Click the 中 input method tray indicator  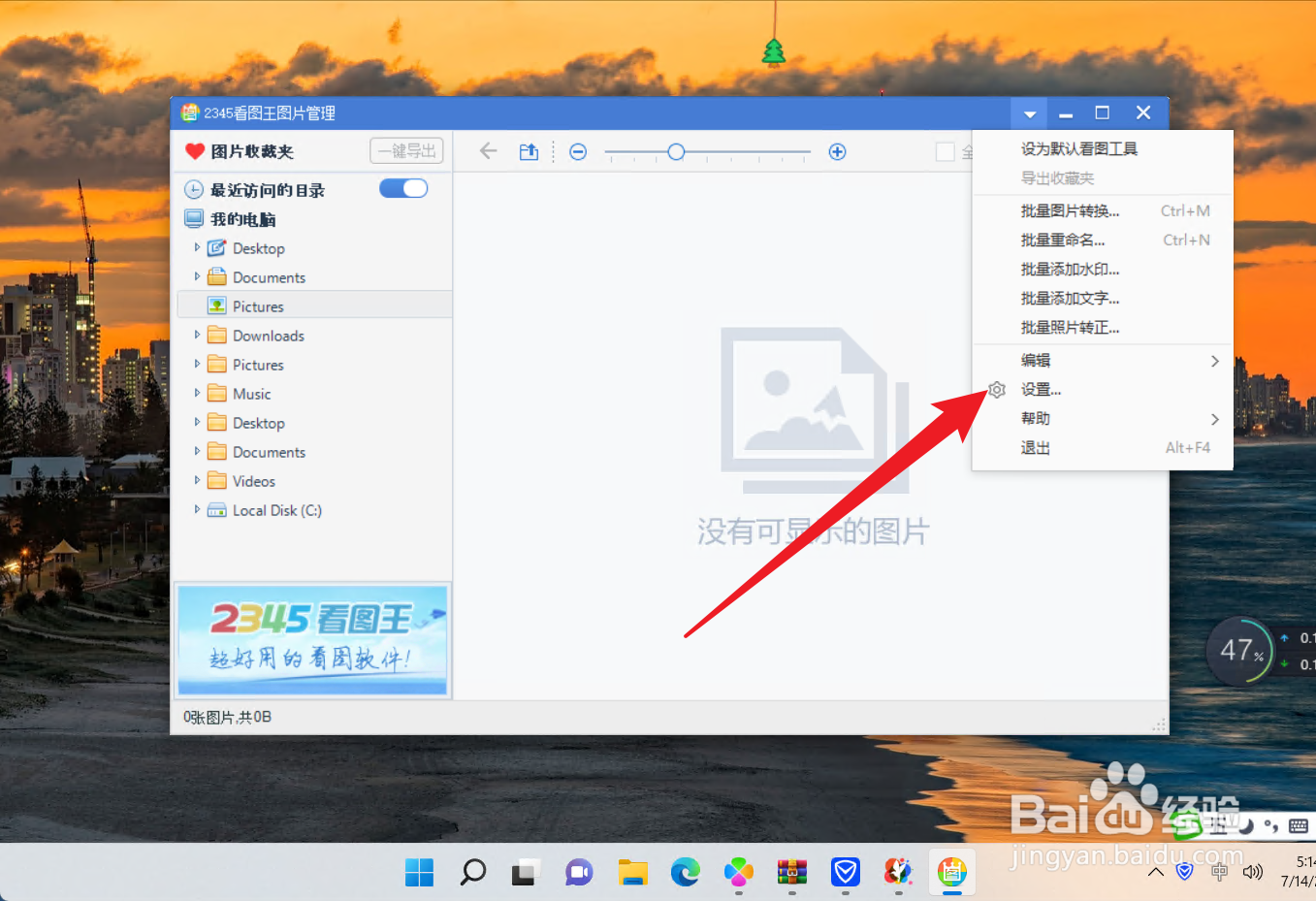click(x=1219, y=872)
